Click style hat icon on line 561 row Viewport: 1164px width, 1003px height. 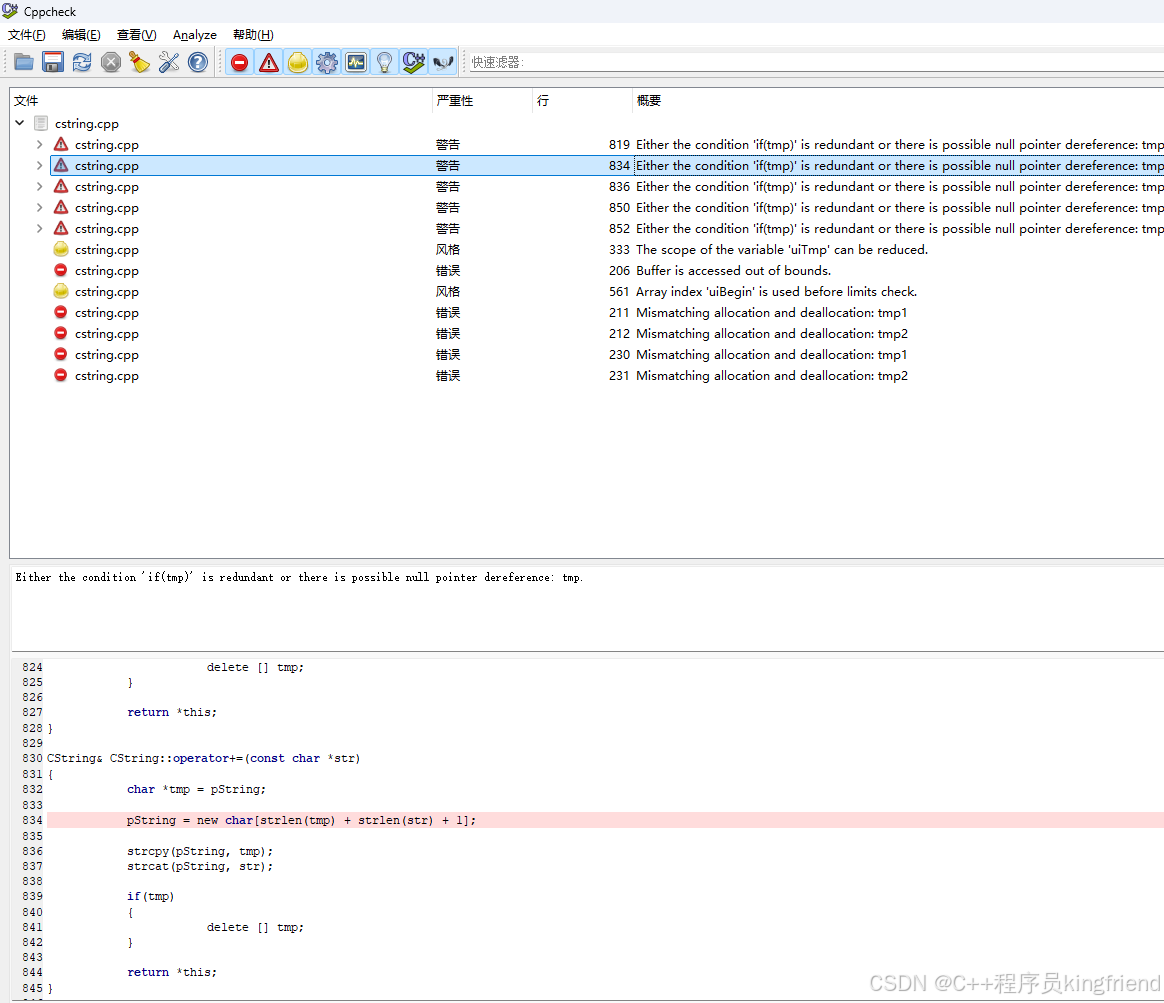(x=61, y=291)
